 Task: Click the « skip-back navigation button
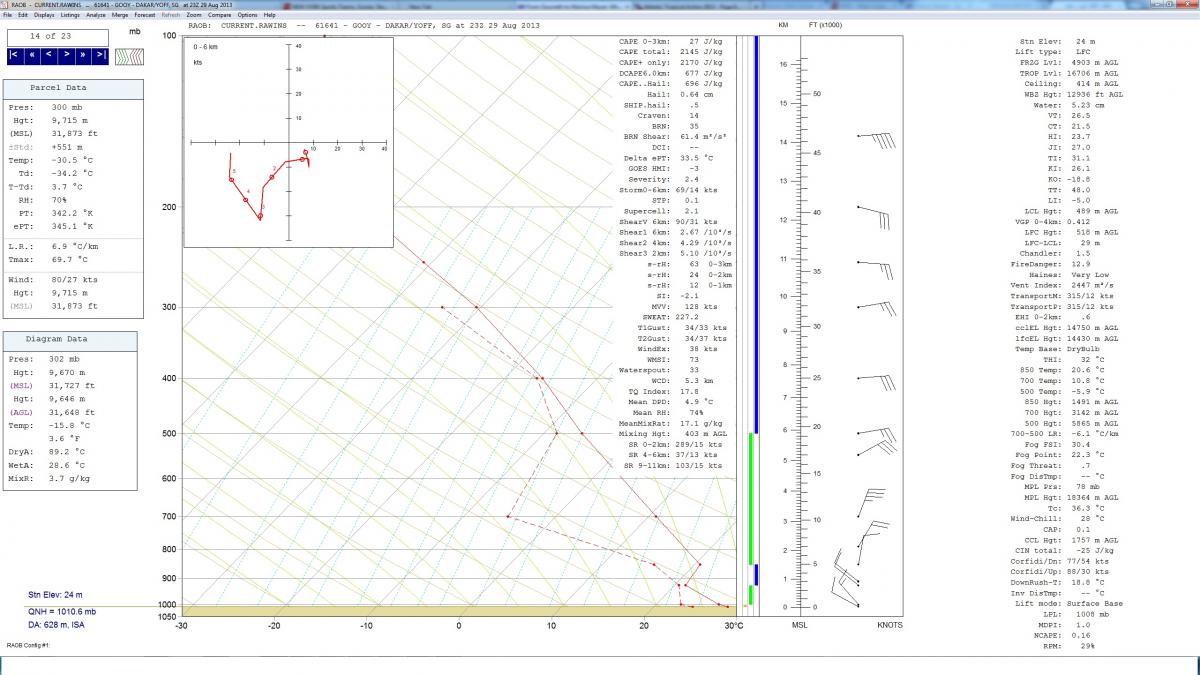(33, 56)
